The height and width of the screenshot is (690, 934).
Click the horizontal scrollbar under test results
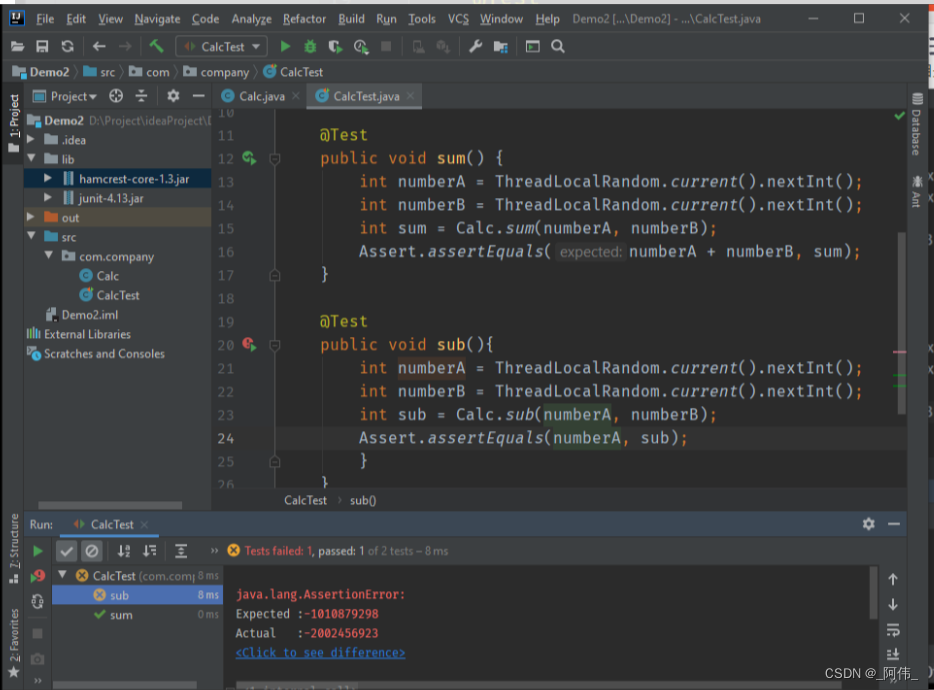(x=125, y=683)
